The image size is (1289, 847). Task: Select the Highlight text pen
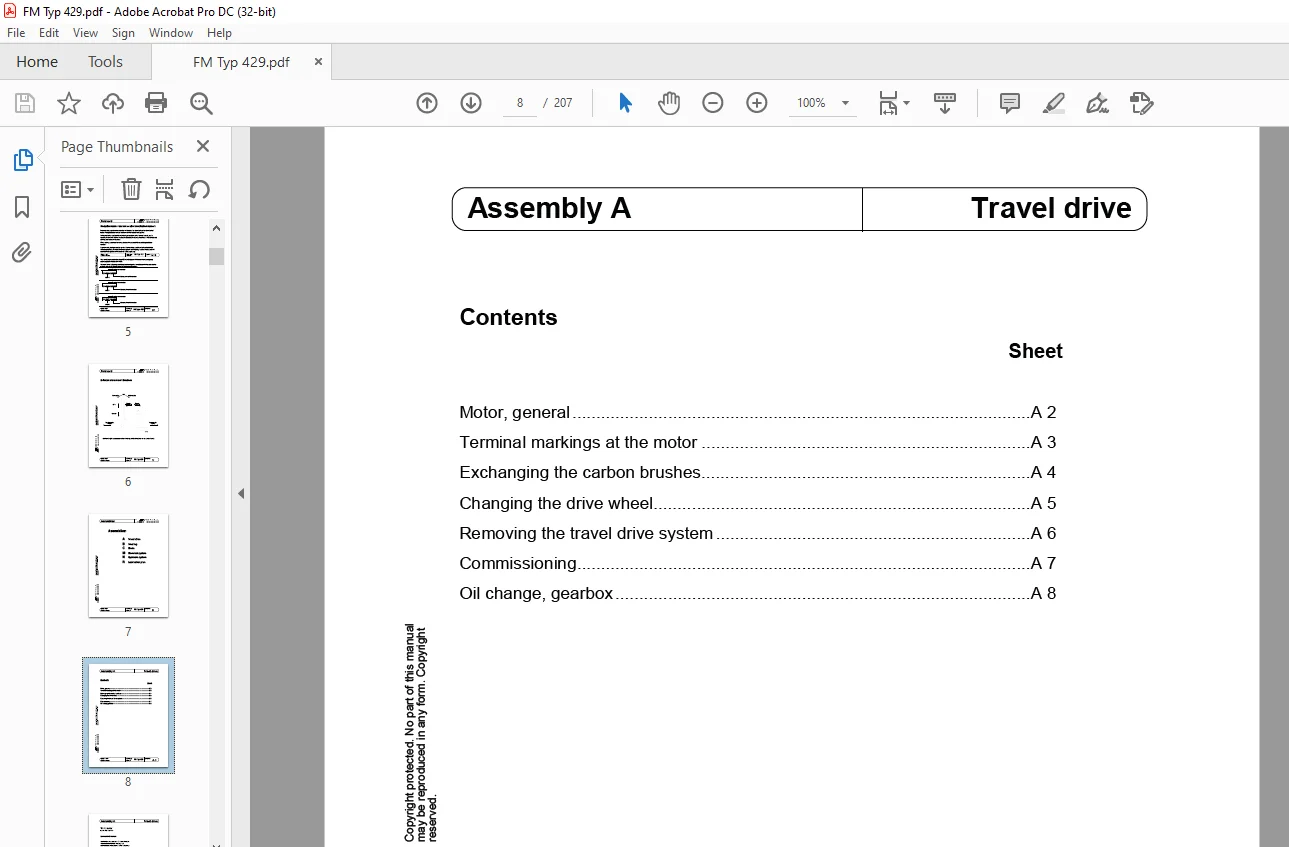click(1053, 103)
